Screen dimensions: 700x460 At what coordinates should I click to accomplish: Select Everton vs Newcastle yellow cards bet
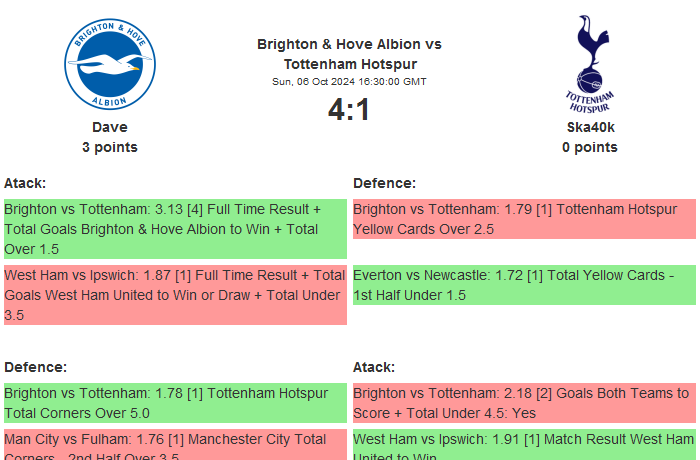[524, 285]
